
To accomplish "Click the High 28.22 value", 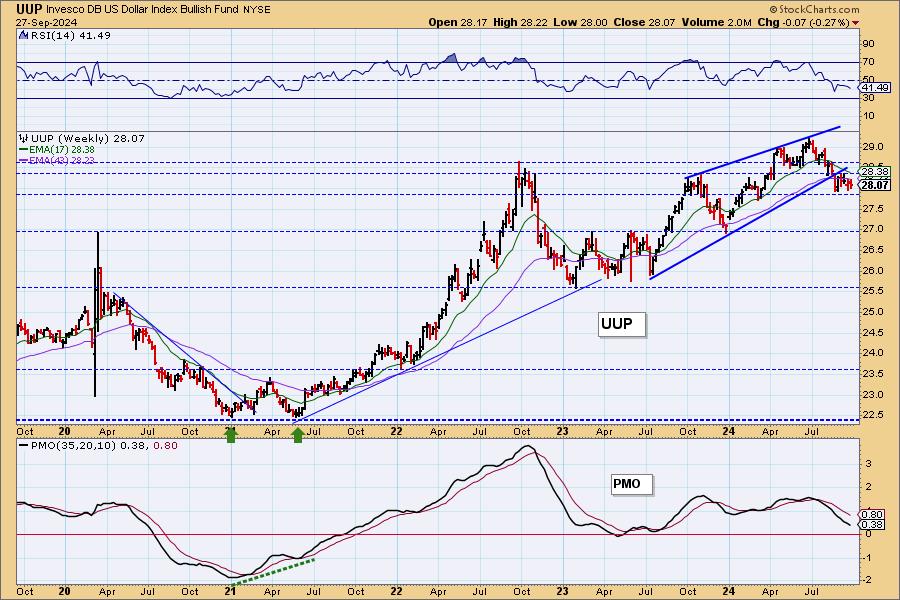I will pos(520,22).
